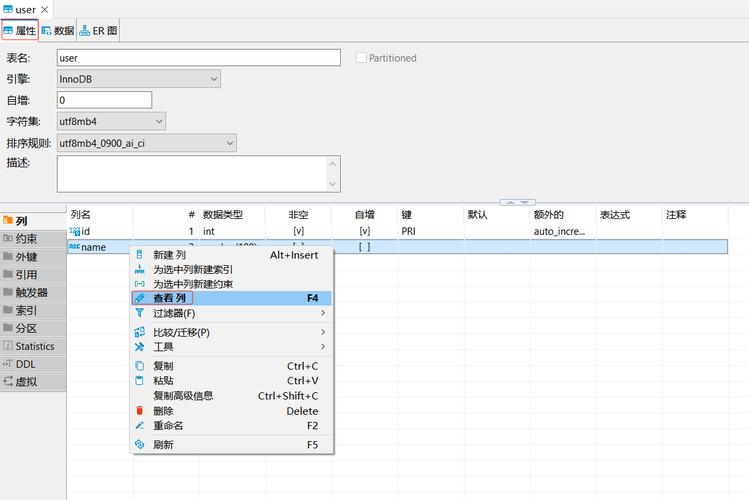The width and height of the screenshot is (749, 500).
Task: Toggle the Partitioned checkbox
Action: click(x=362, y=58)
